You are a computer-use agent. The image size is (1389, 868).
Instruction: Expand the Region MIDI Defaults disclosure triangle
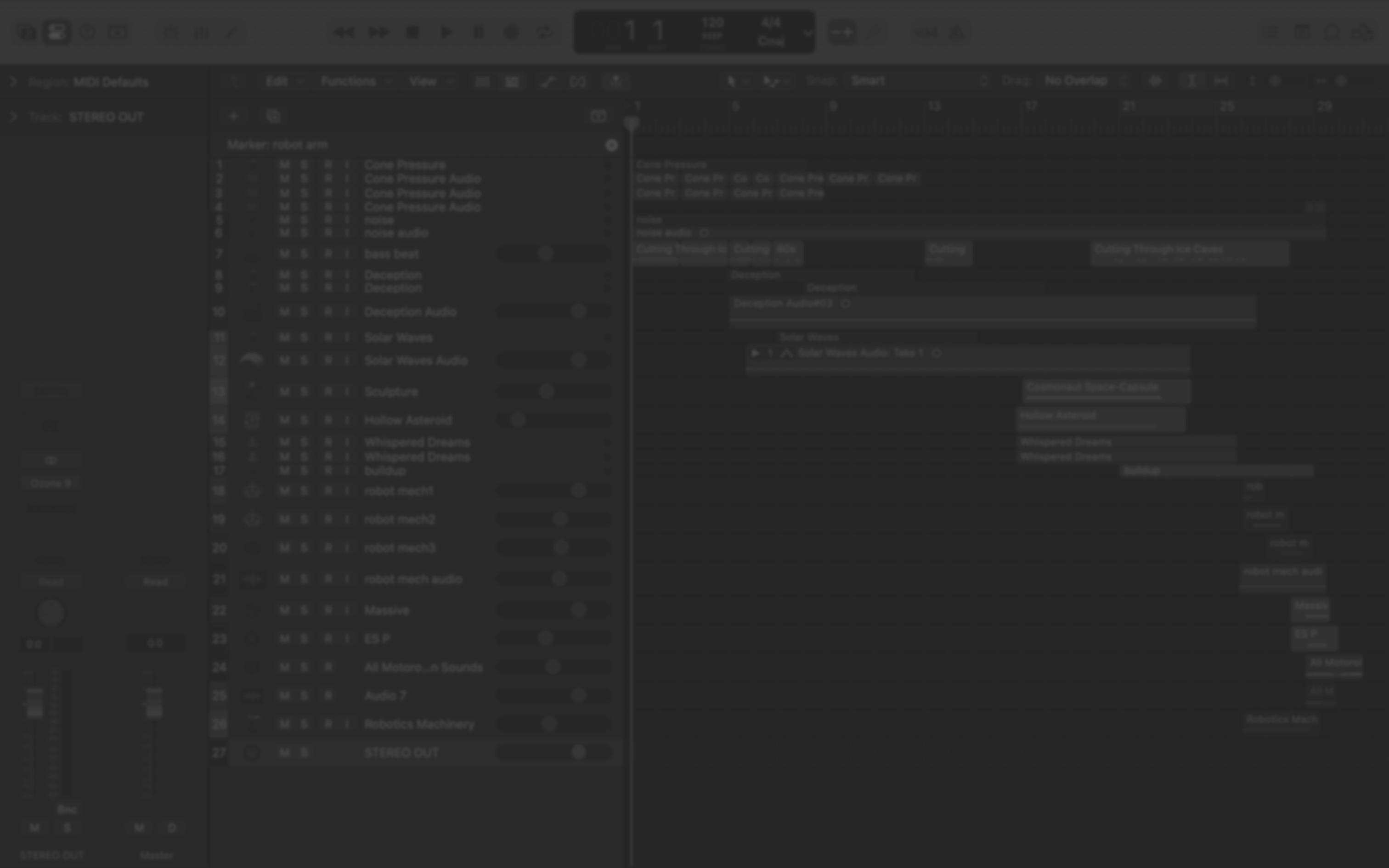(x=13, y=82)
